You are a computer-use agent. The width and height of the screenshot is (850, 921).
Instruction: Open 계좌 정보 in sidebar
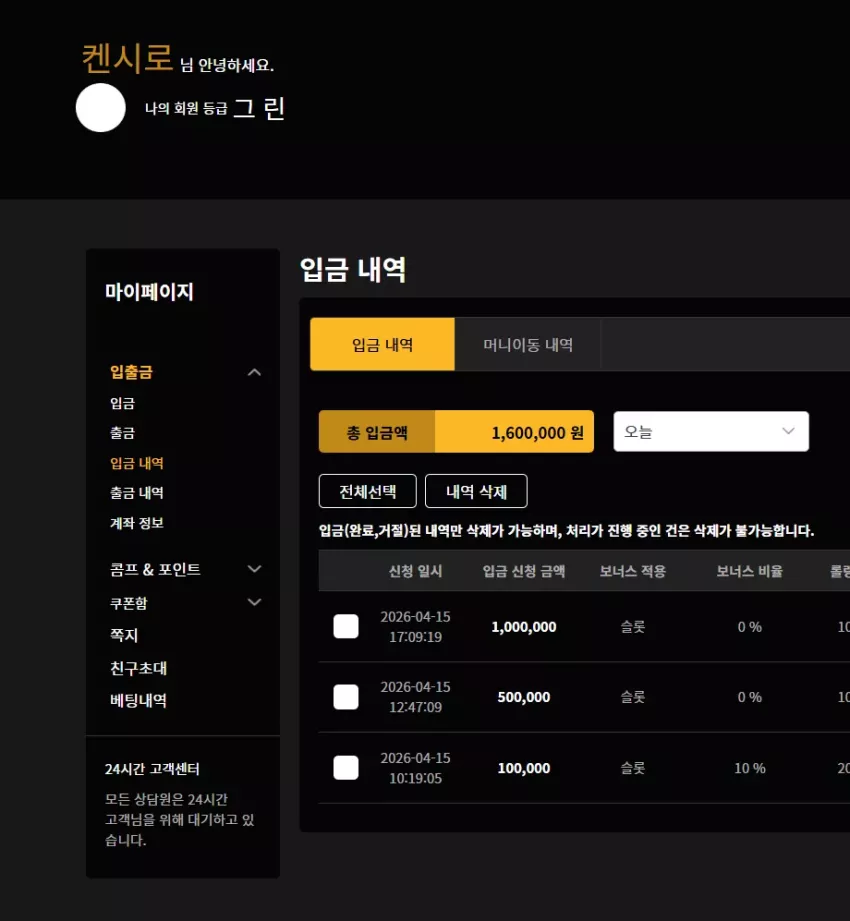pyautogui.click(x=137, y=523)
